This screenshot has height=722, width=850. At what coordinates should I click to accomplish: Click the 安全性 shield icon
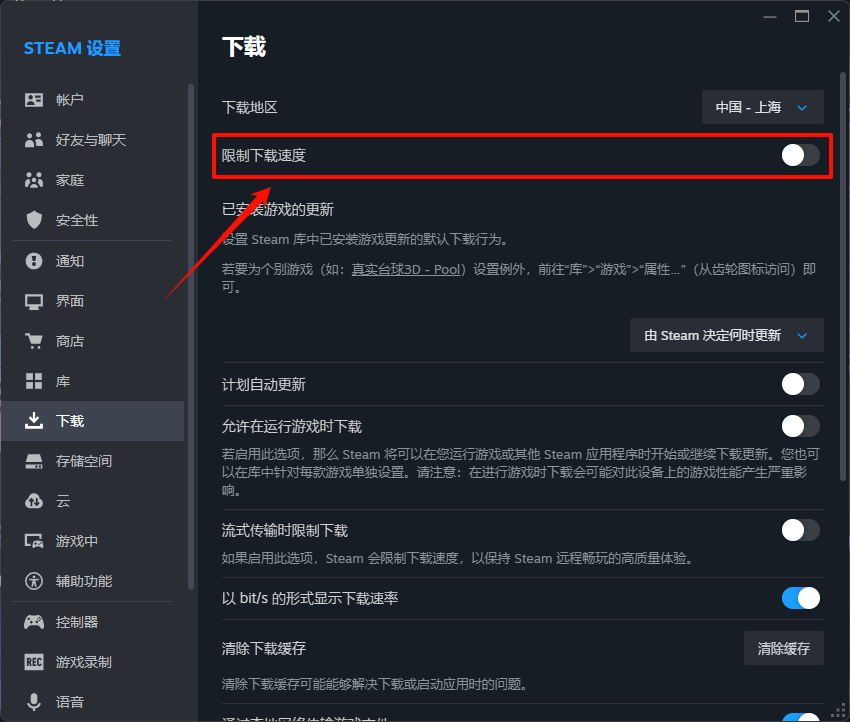coord(34,220)
